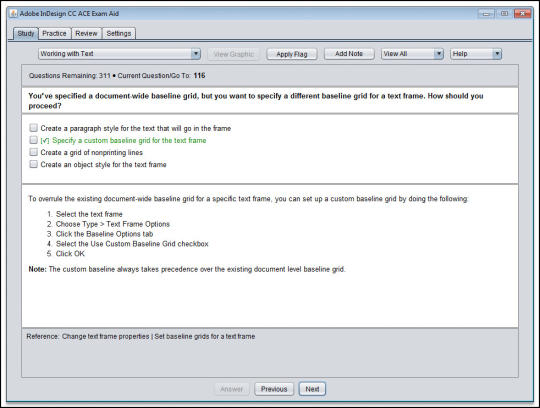Click the Java application icon in title bar
540x408 pixels.
point(13,13)
